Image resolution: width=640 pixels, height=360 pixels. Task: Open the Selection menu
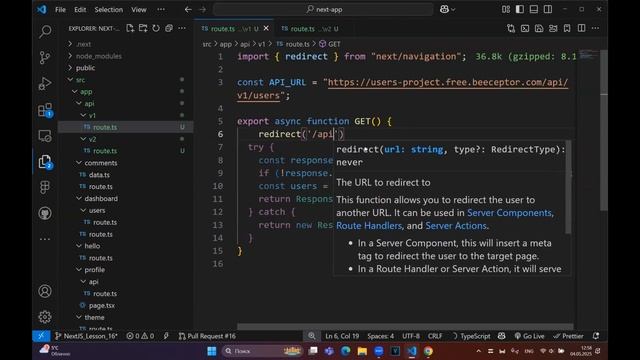pyautogui.click(x=109, y=9)
